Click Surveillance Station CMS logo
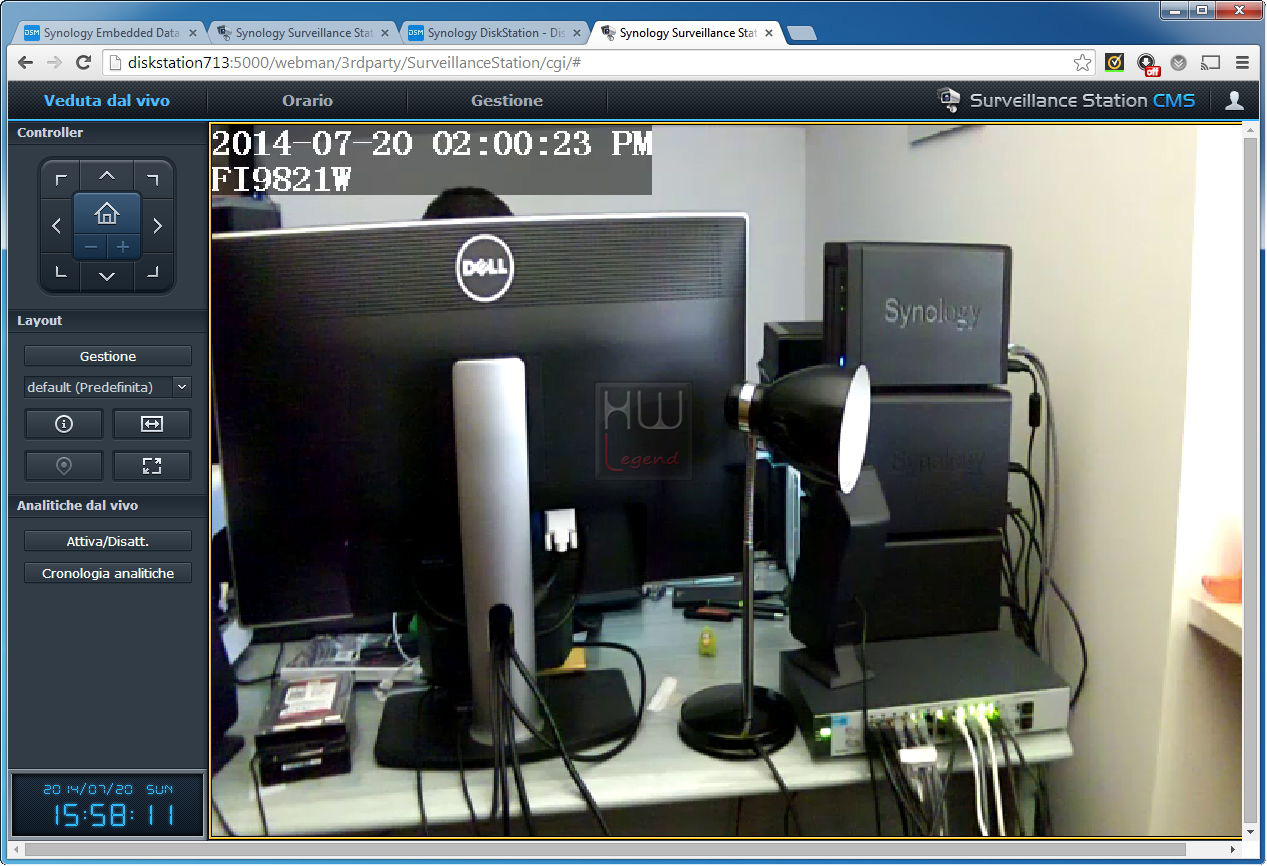 (x=1065, y=100)
